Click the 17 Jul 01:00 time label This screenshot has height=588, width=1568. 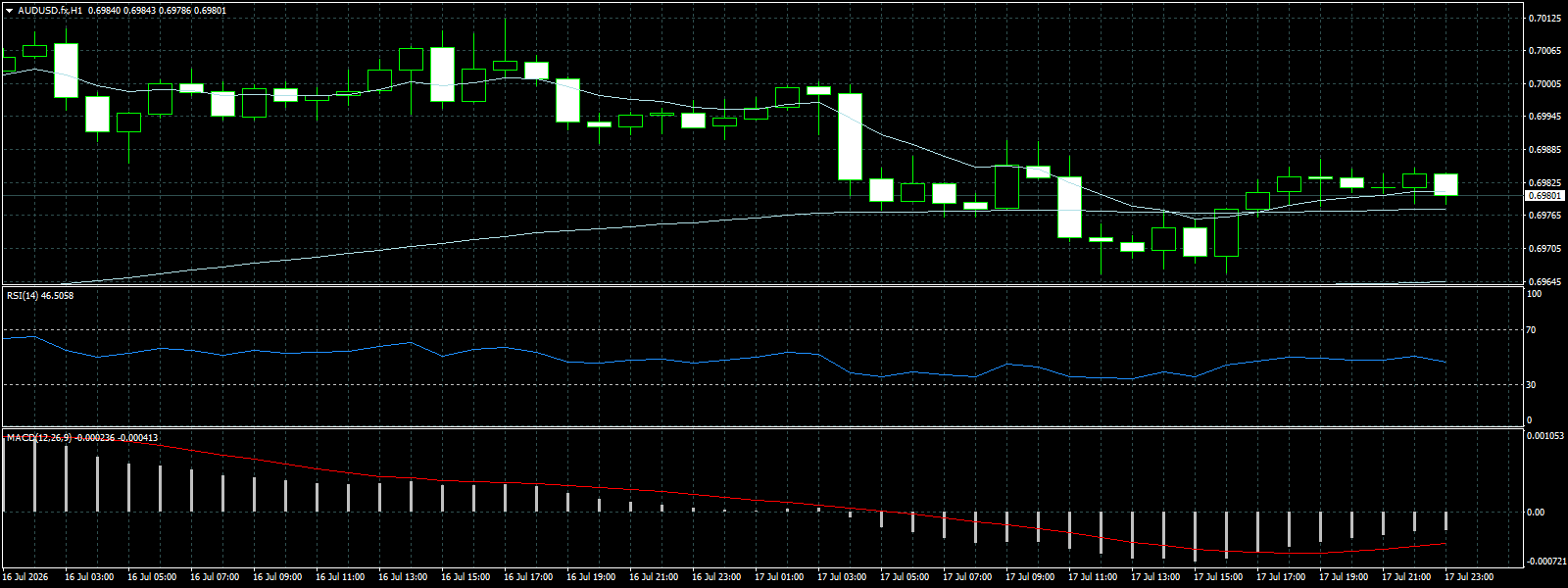(779, 577)
